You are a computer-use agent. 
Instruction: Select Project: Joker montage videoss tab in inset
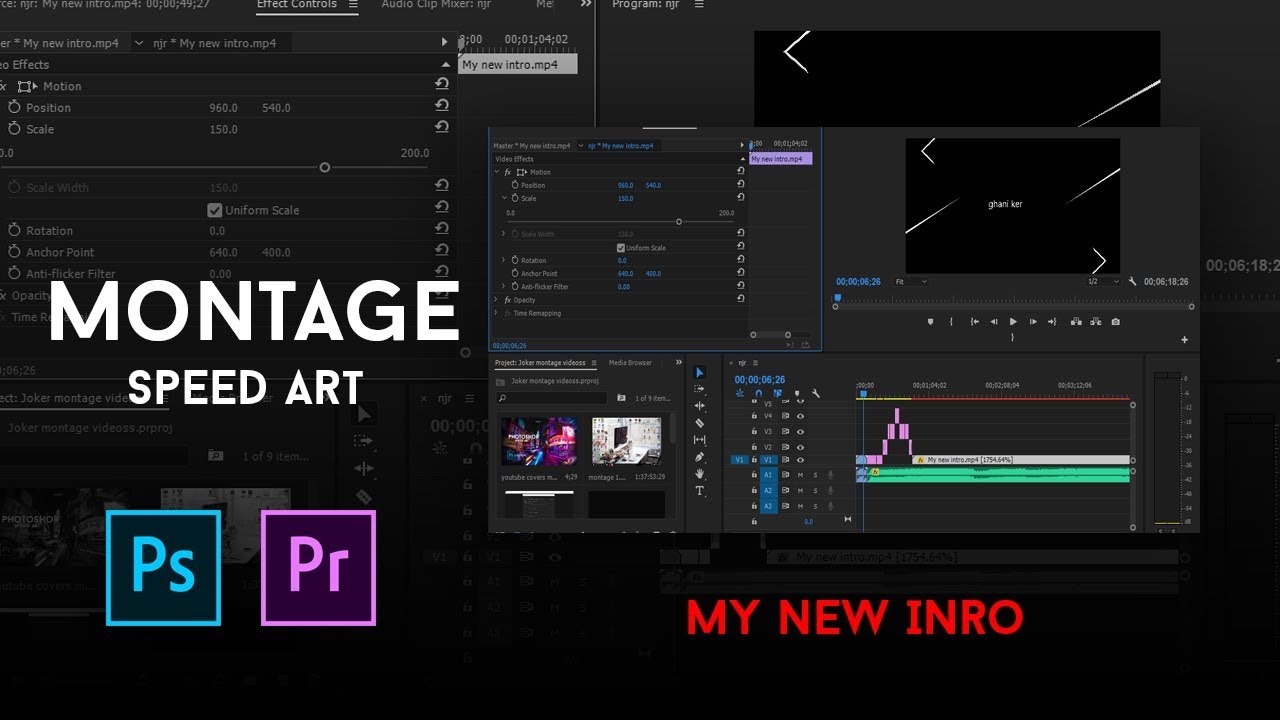pyautogui.click(x=540, y=363)
